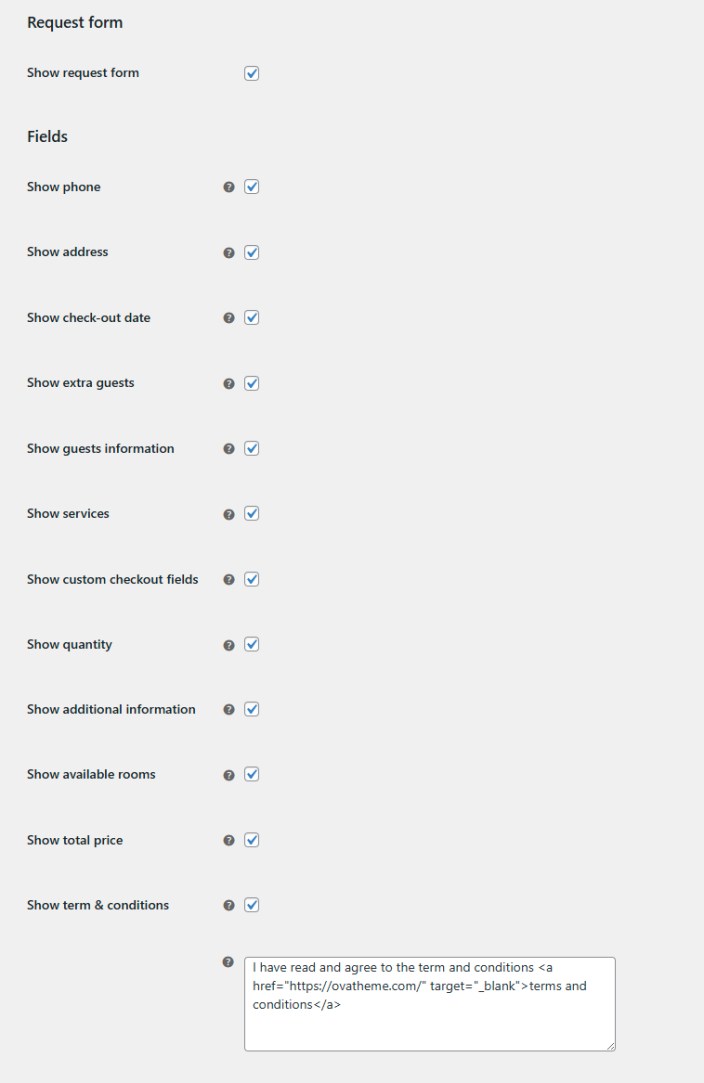This screenshot has height=1083, width=704.
Task: Click help icon beside Show address
Action: click(229, 253)
